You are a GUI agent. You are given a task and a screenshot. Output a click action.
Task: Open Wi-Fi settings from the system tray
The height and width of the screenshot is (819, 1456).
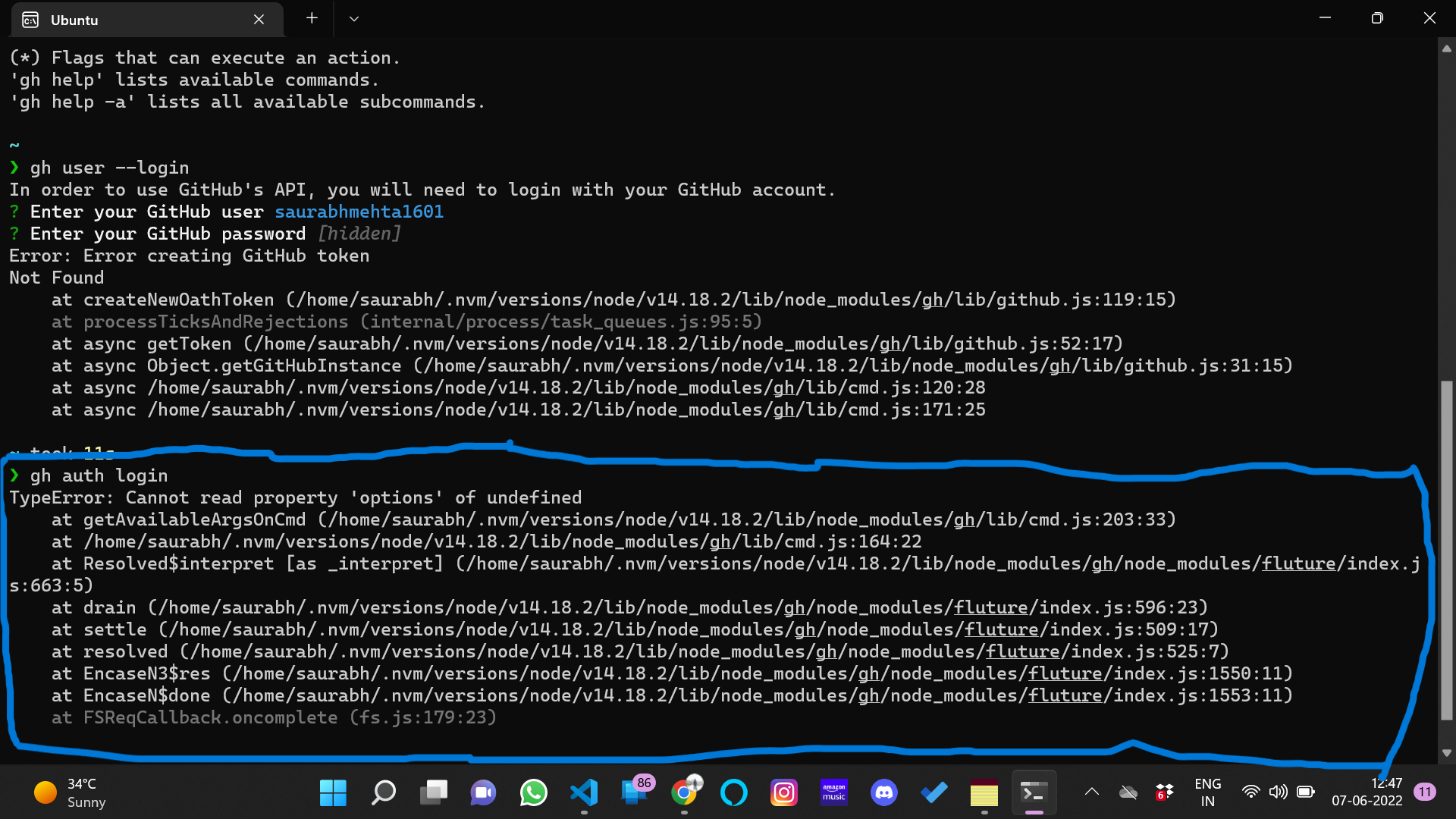click(x=1251, y=792)
